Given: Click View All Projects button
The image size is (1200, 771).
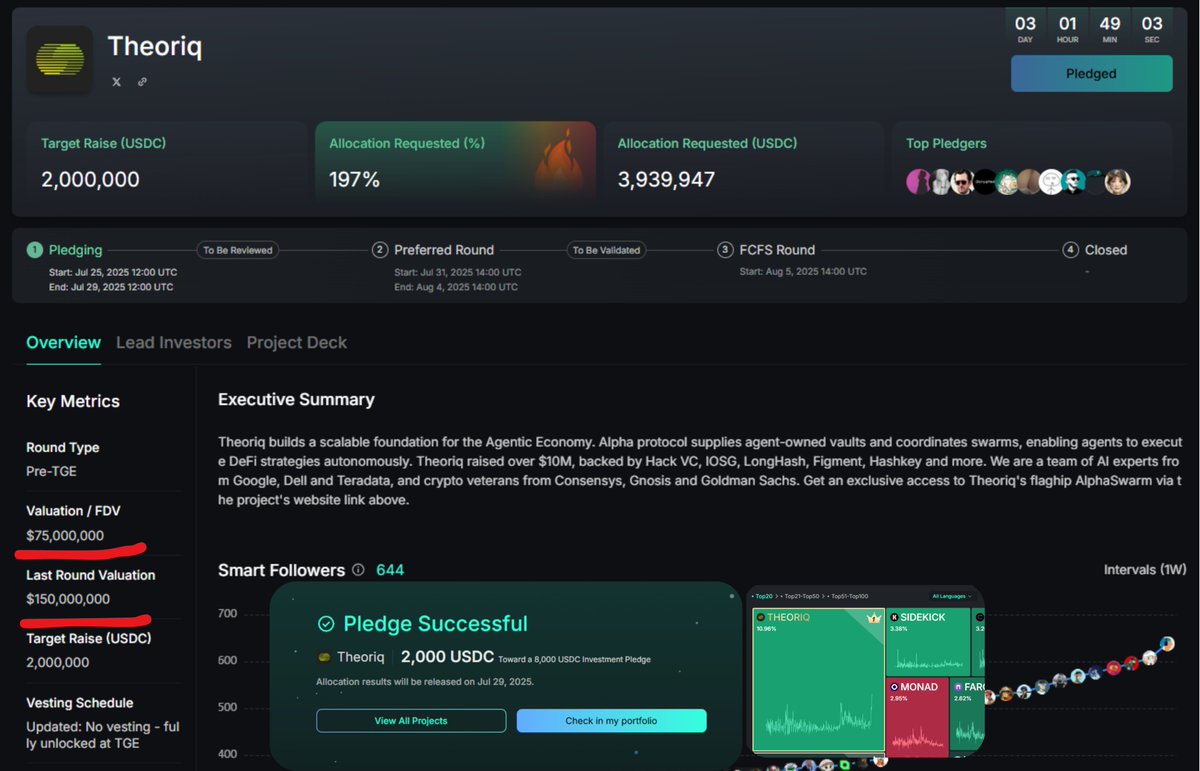Looking at the screenshot, I should tap(411, 721).
